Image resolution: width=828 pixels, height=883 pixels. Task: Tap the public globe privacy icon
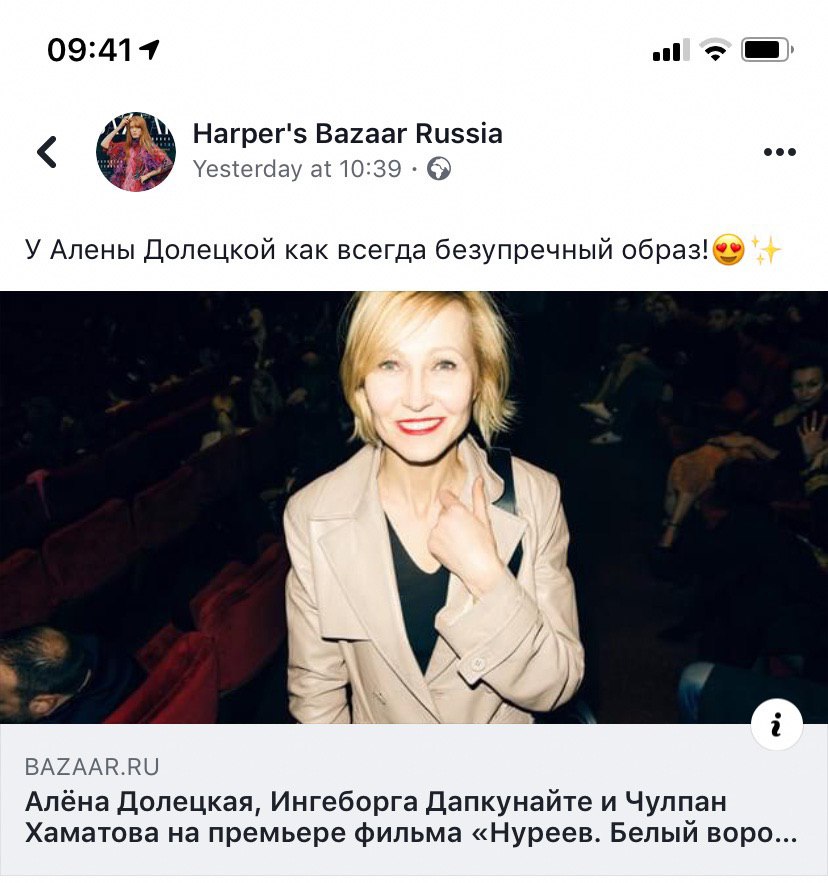tap(439, 169)
